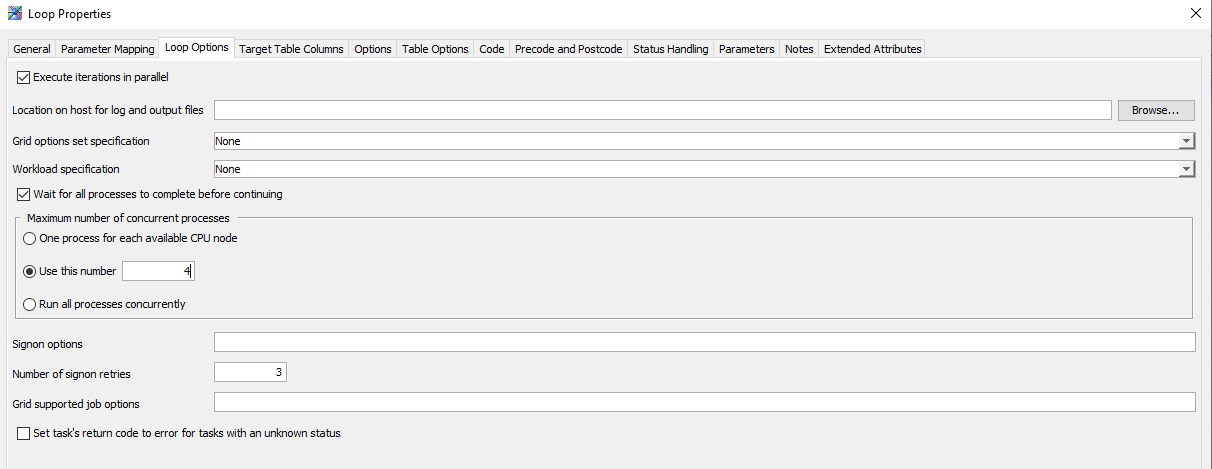Select the Use this number option

(x=30, y=271)
